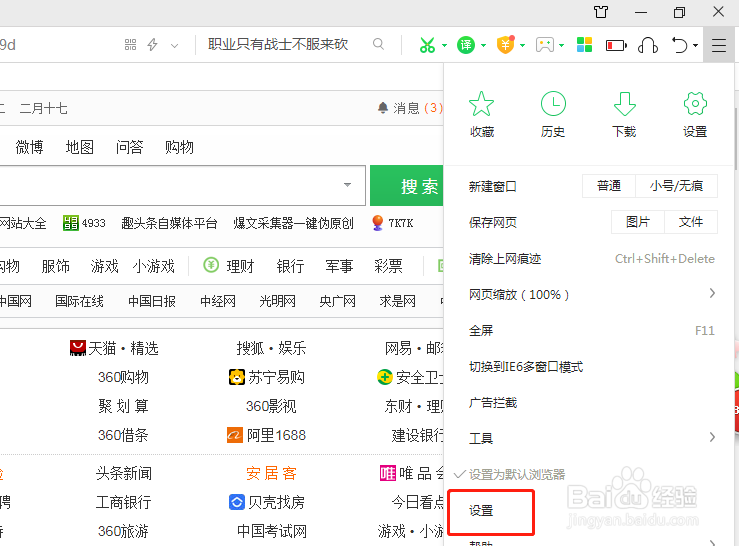Image resolution: width=739 pixels, height=546 pixels.
Task: Open the 购物 search tab
Action: click(179, 147)
